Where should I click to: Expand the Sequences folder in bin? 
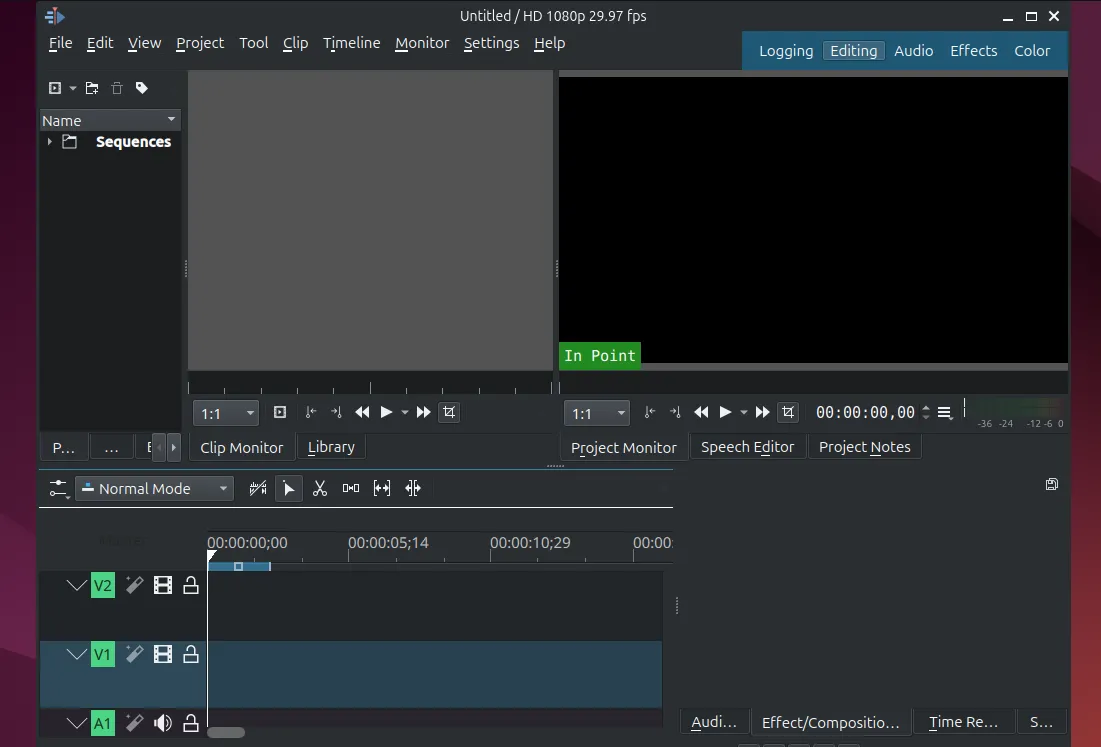coord(50,142)
